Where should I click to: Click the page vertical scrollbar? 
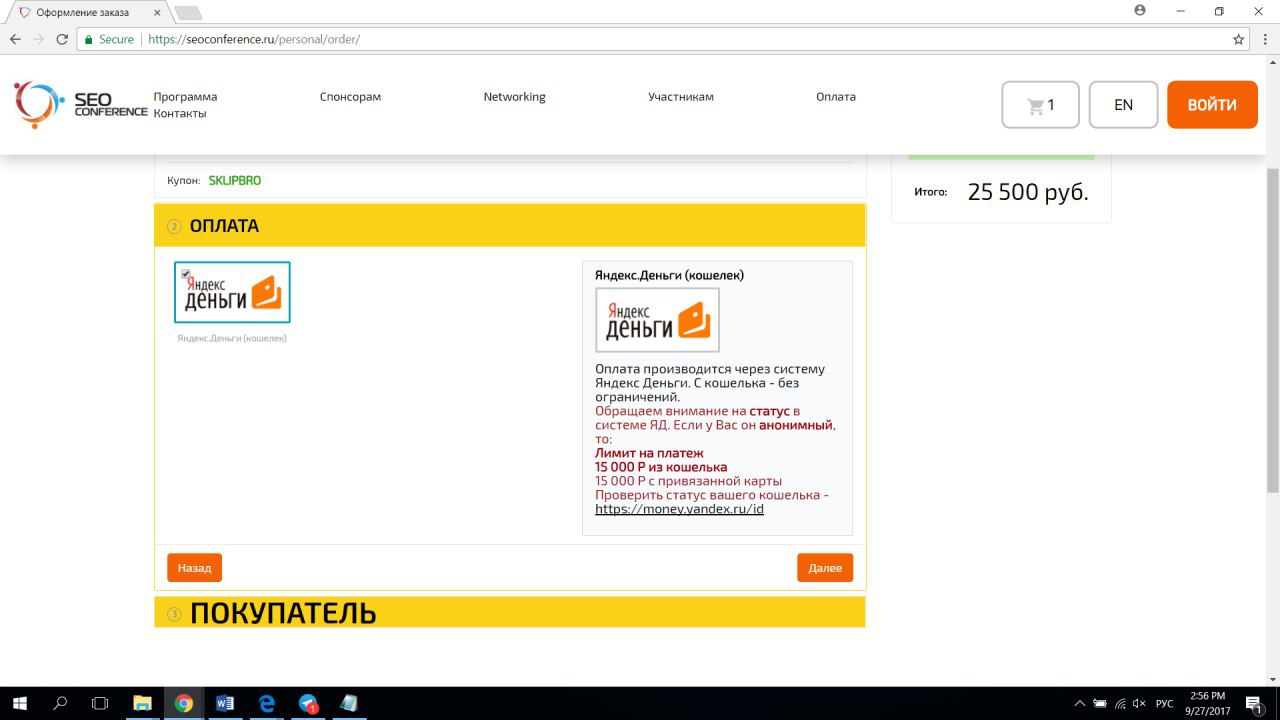tap(1272, 330)
